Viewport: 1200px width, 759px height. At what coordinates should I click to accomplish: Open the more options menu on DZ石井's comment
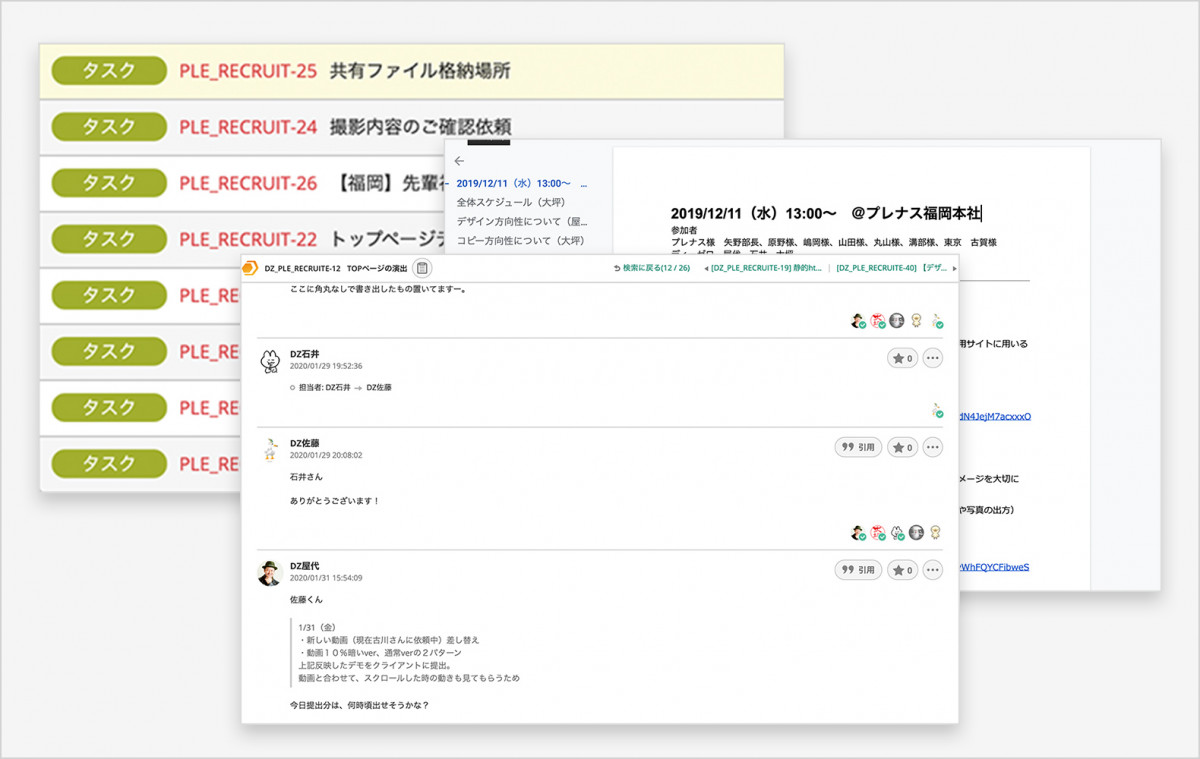coord(932,358)
